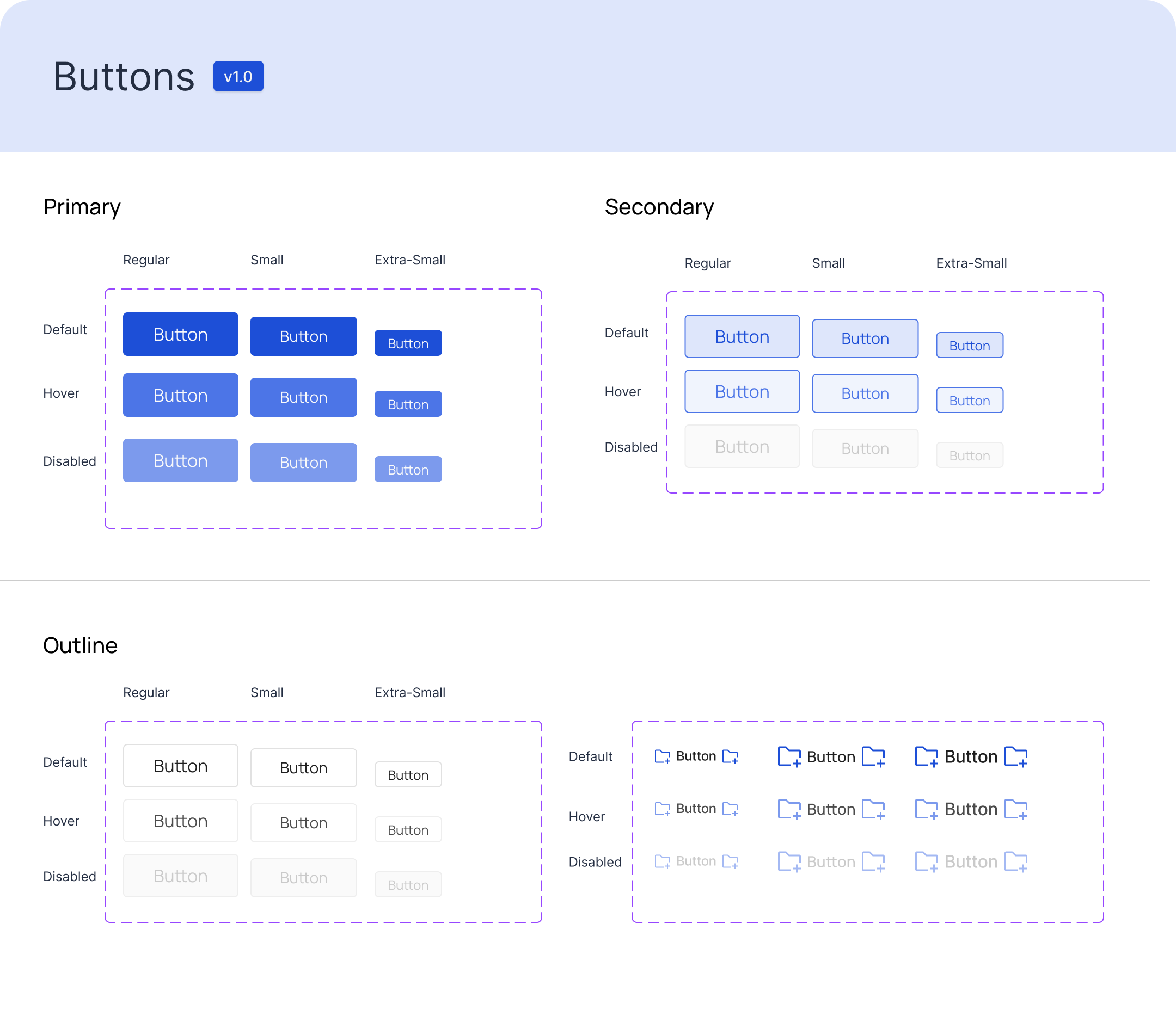Click right folder icon of largest default icon-button

click(x=1016, y=757)
